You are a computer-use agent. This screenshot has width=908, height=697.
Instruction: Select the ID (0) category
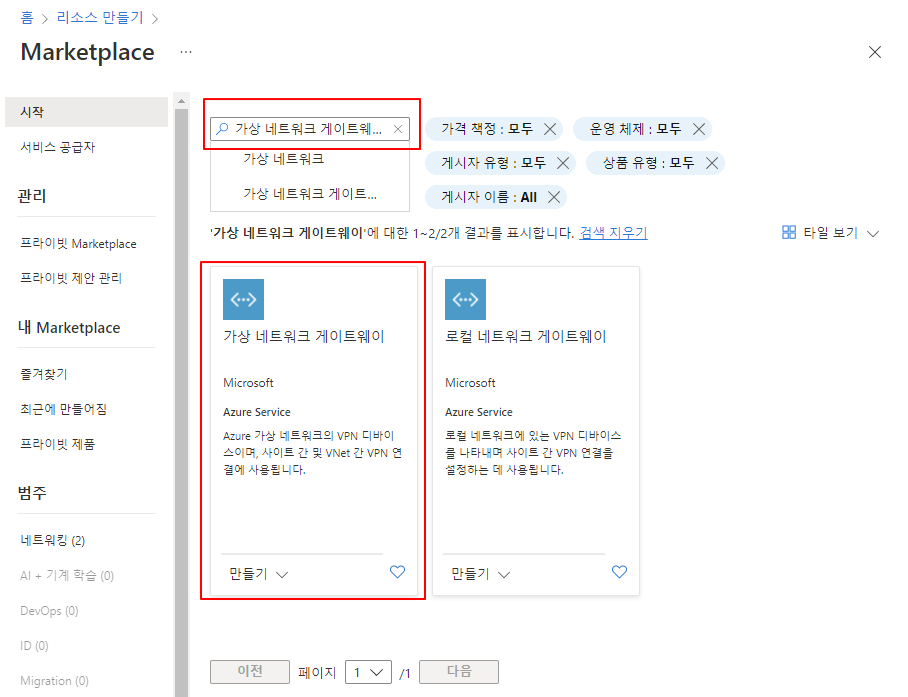34,645
